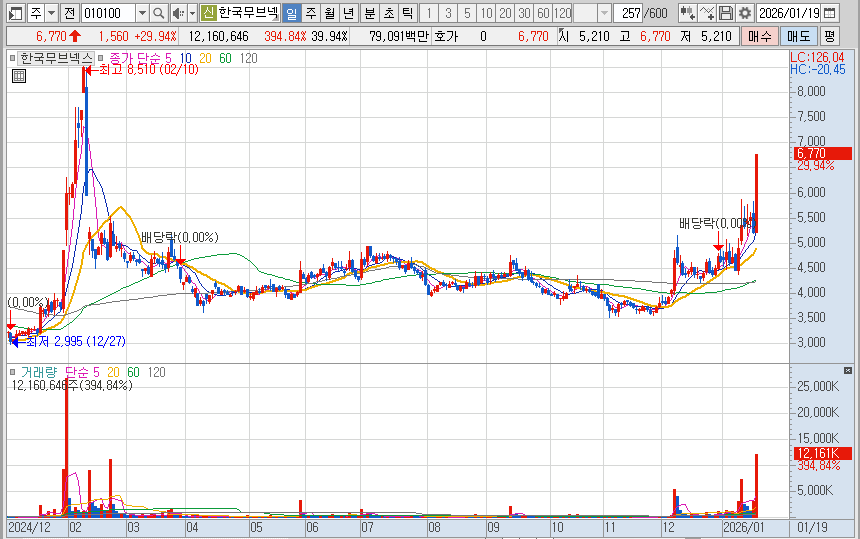Switch to 주 weekly chart period
This screenshot has width=860, height=539.
tap(310, 13)
